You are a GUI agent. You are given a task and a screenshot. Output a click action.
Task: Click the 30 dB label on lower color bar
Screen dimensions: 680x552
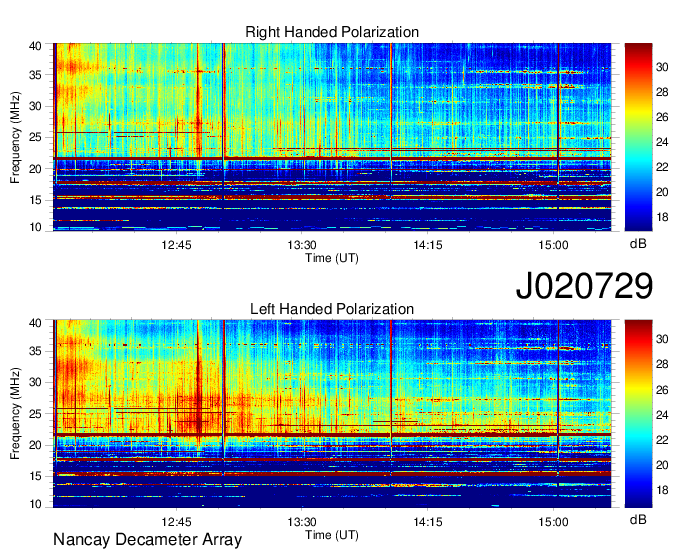point(662,340)
